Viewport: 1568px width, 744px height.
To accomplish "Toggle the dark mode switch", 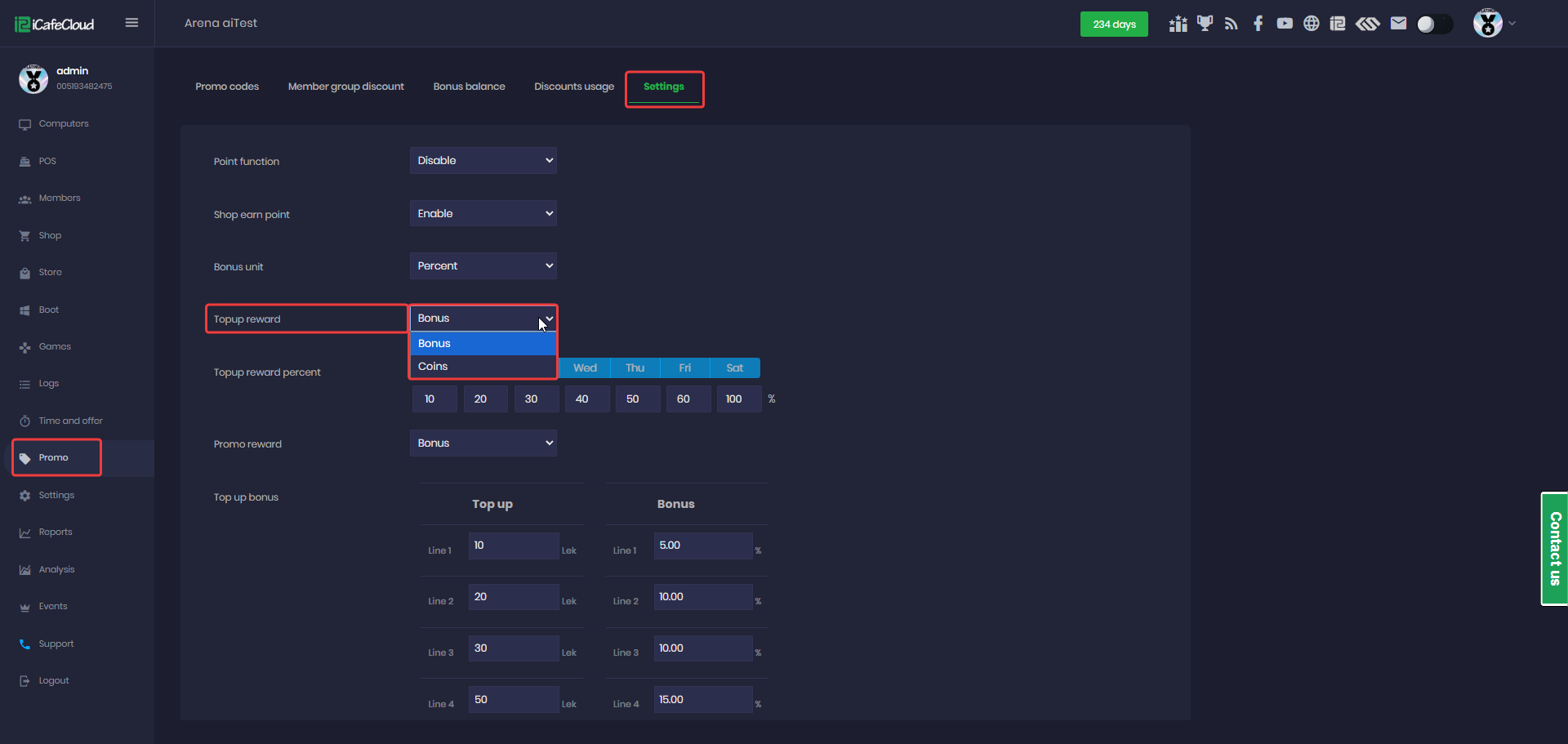I will click(x=1434, y=25).
